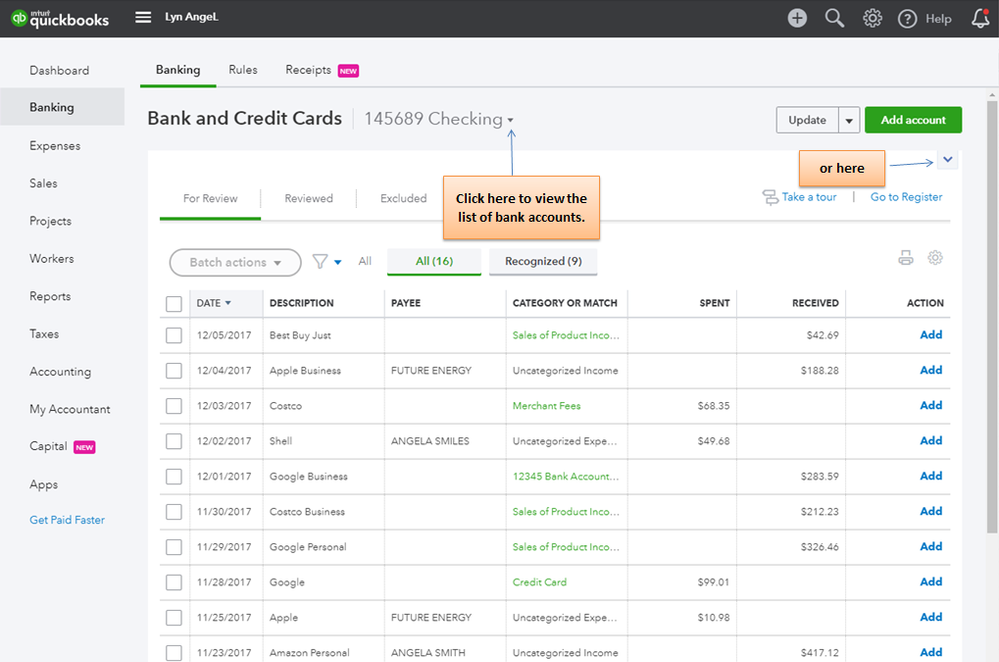Switch to the Rules tab
Screen dimensions: 999x662
[x=243, y=70]
